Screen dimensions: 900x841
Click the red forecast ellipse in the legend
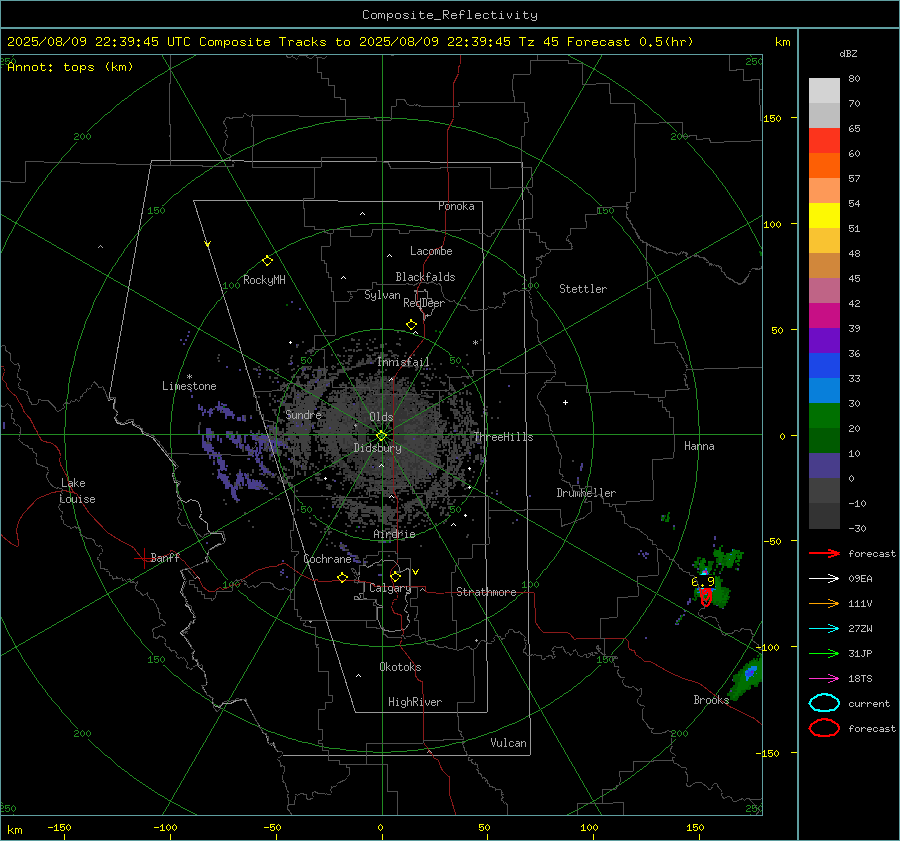point(824,728)
